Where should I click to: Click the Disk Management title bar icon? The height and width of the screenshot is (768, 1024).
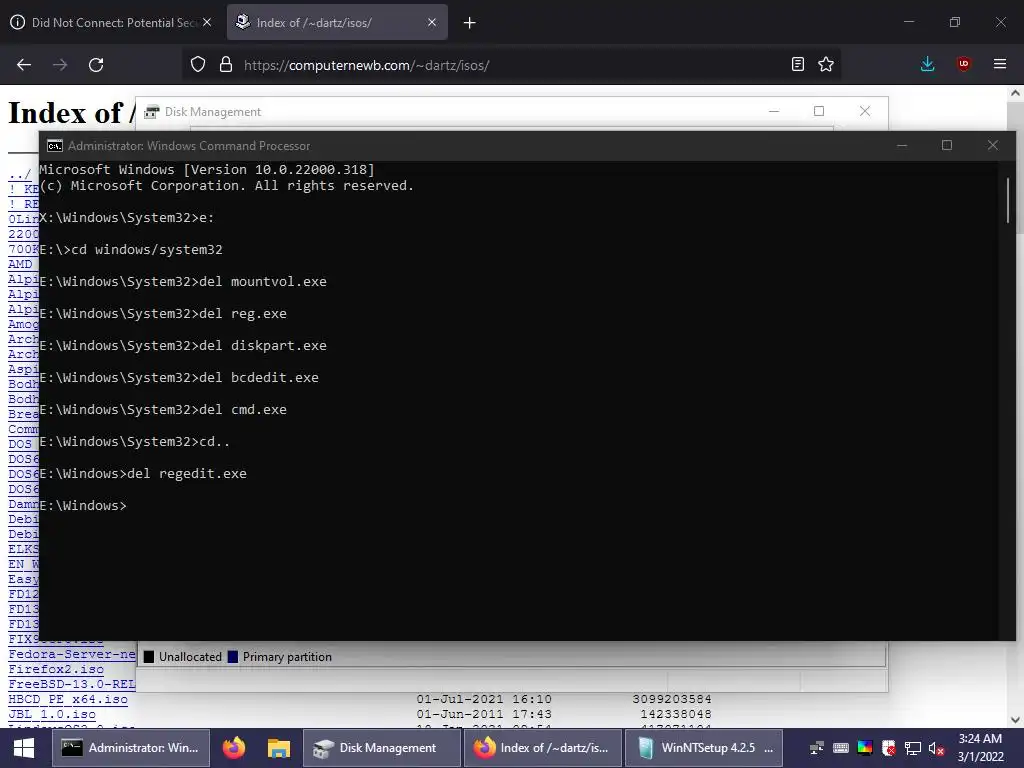(152, 112)
